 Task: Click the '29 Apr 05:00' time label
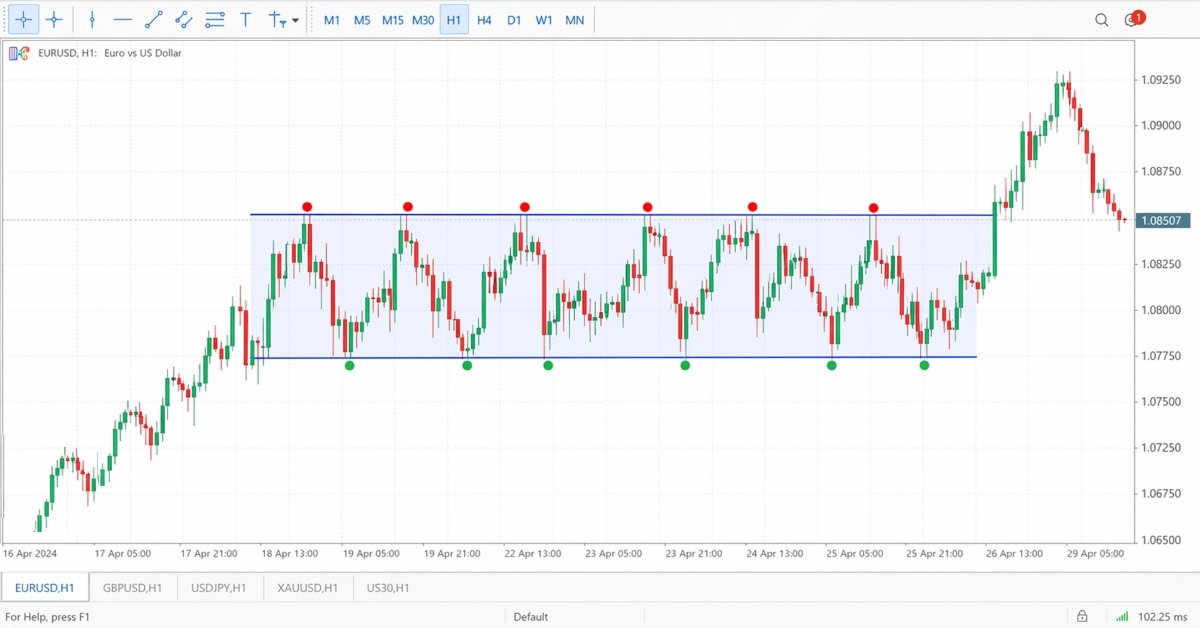click(x=1095, y=553)
